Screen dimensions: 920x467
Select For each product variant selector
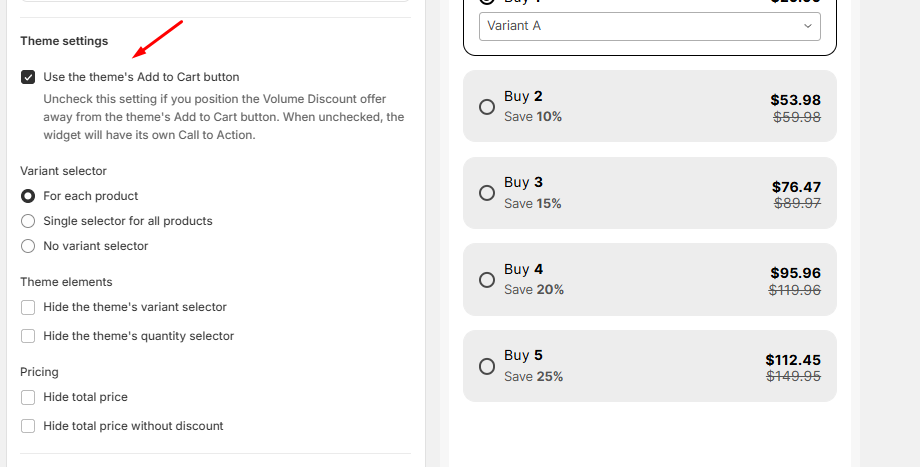point(28,196)
